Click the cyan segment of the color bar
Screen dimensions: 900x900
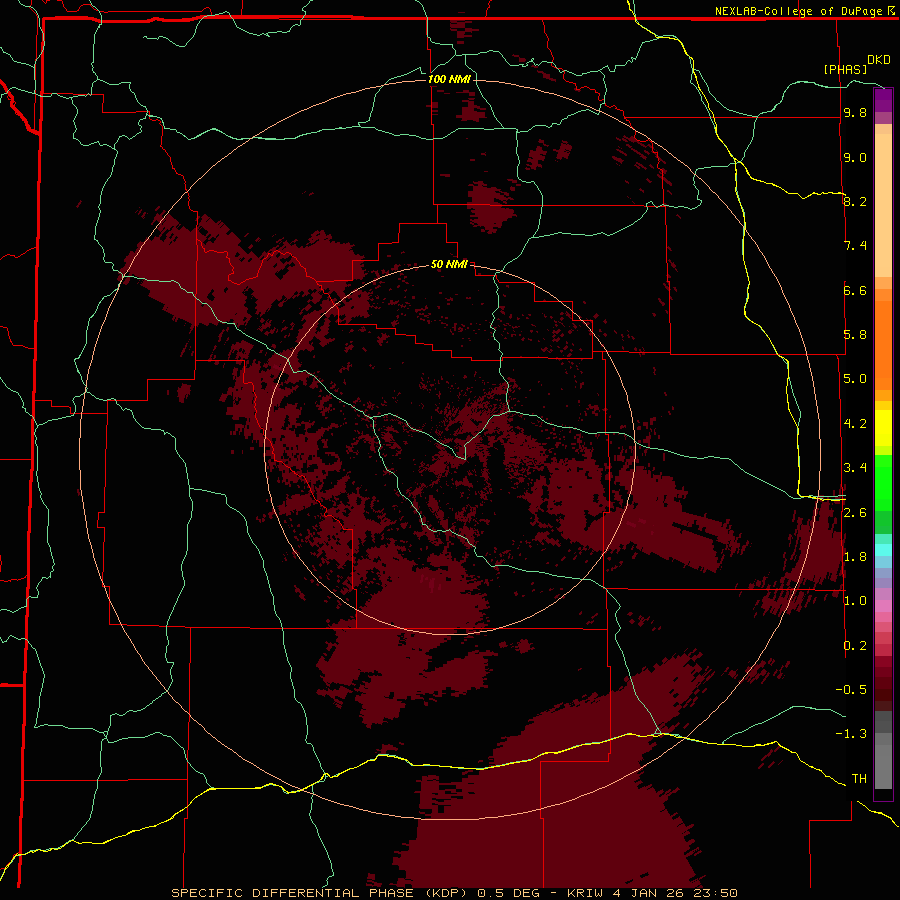tap(883, 550)
